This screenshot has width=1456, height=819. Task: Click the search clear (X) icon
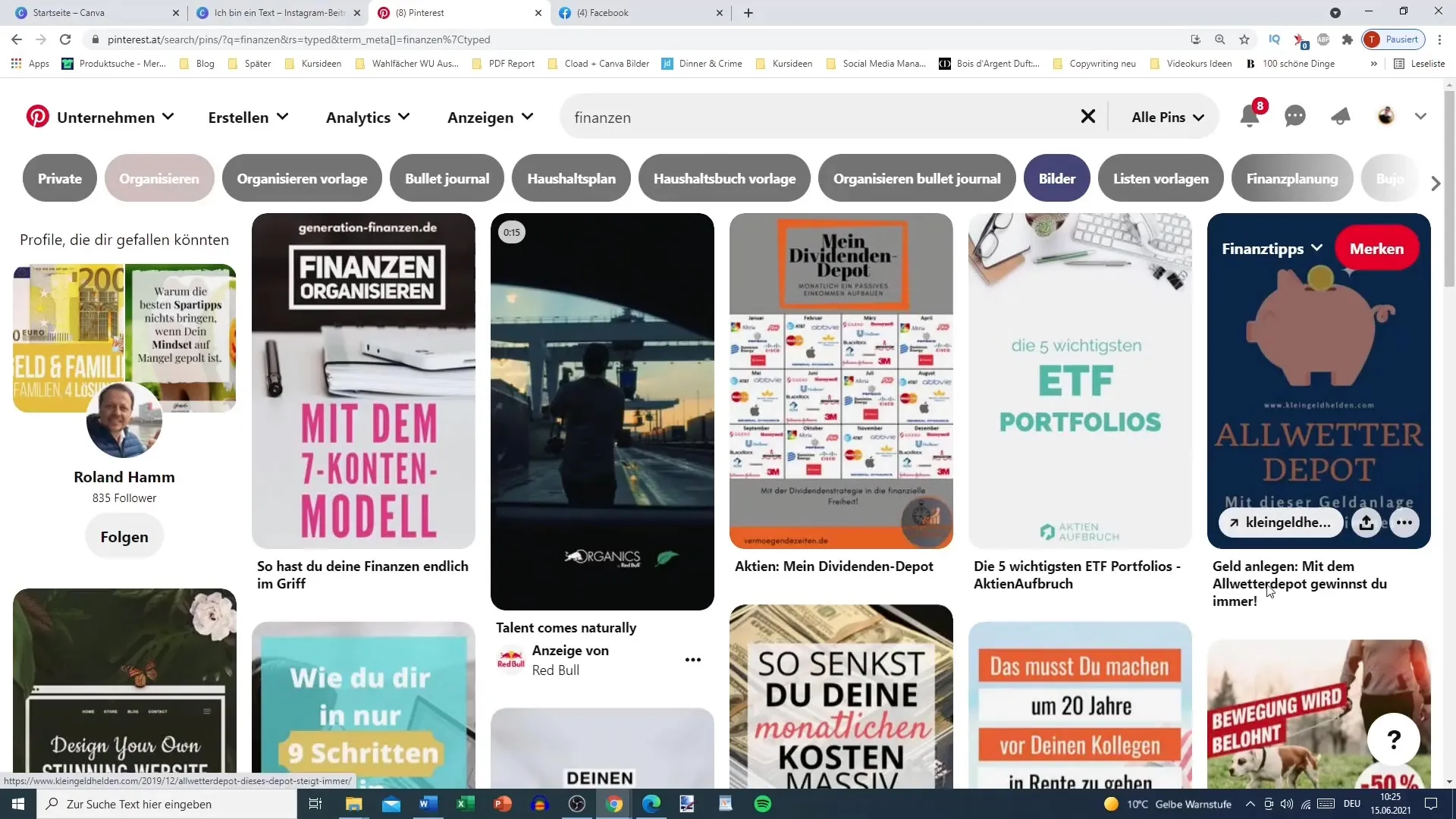tap(1088, 117)
